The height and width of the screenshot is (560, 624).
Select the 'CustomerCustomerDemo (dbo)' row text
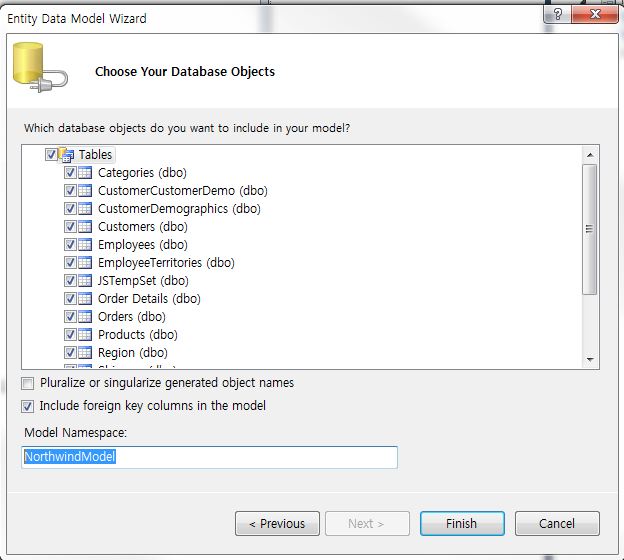183,191
